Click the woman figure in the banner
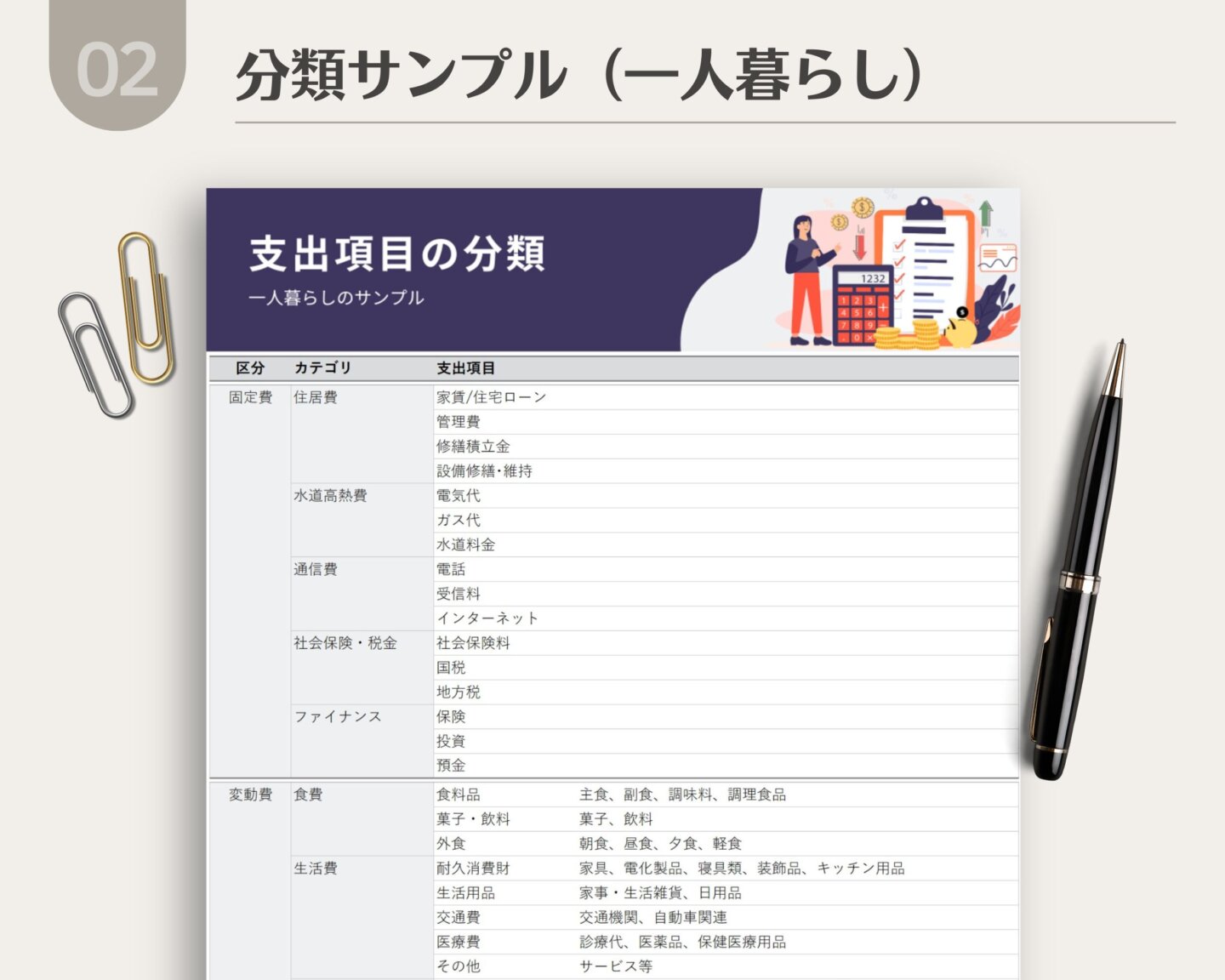Screen dimensions: 1225x980 pyautogui.click(x=804, y=279)
